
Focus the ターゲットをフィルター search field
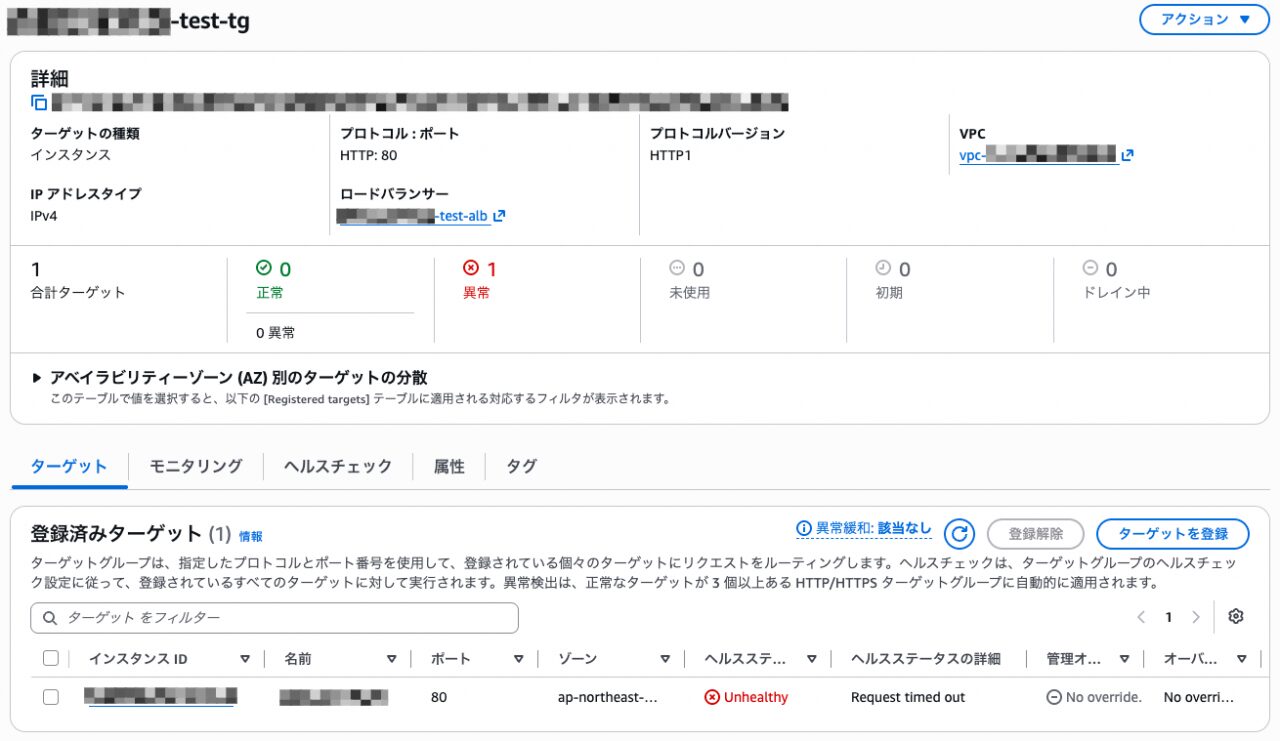[x=274, y=618]
